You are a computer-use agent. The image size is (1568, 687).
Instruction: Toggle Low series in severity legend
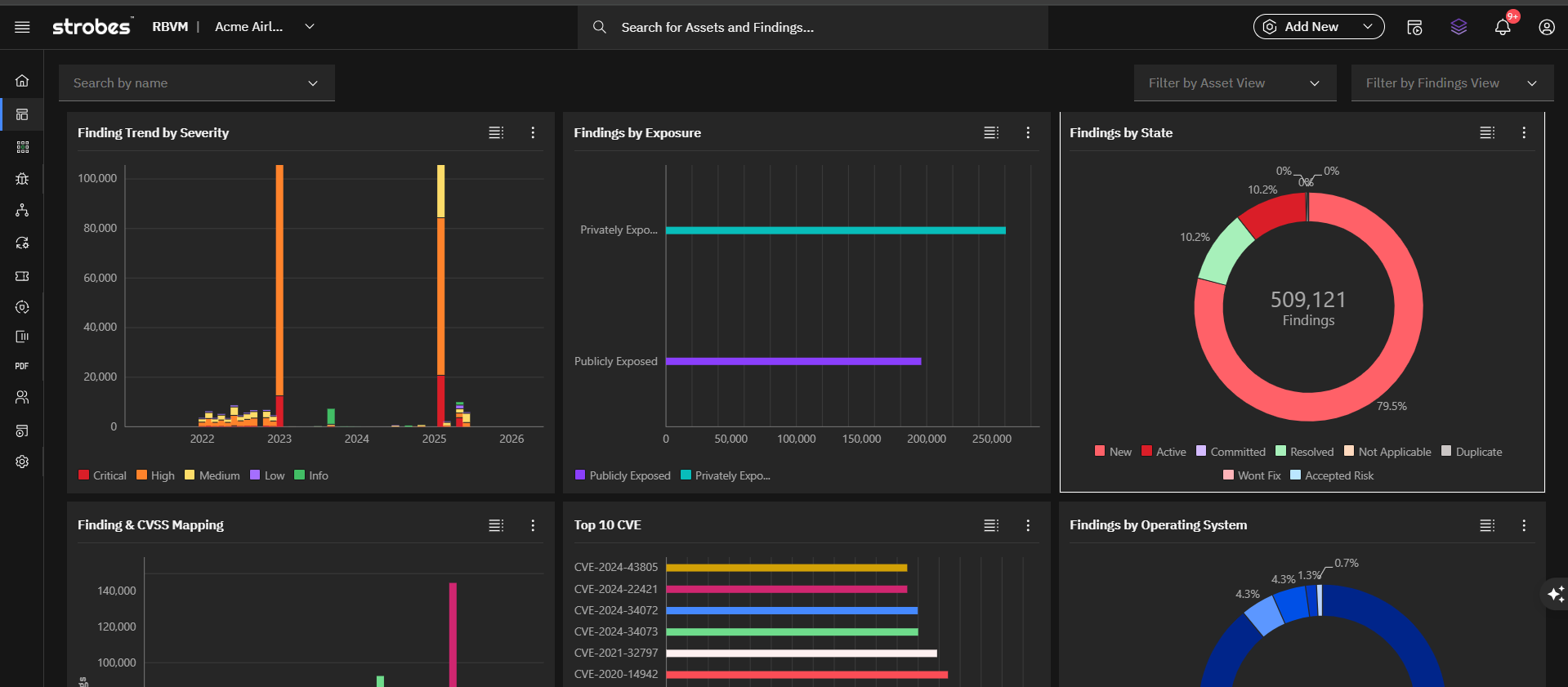(267, 475)
